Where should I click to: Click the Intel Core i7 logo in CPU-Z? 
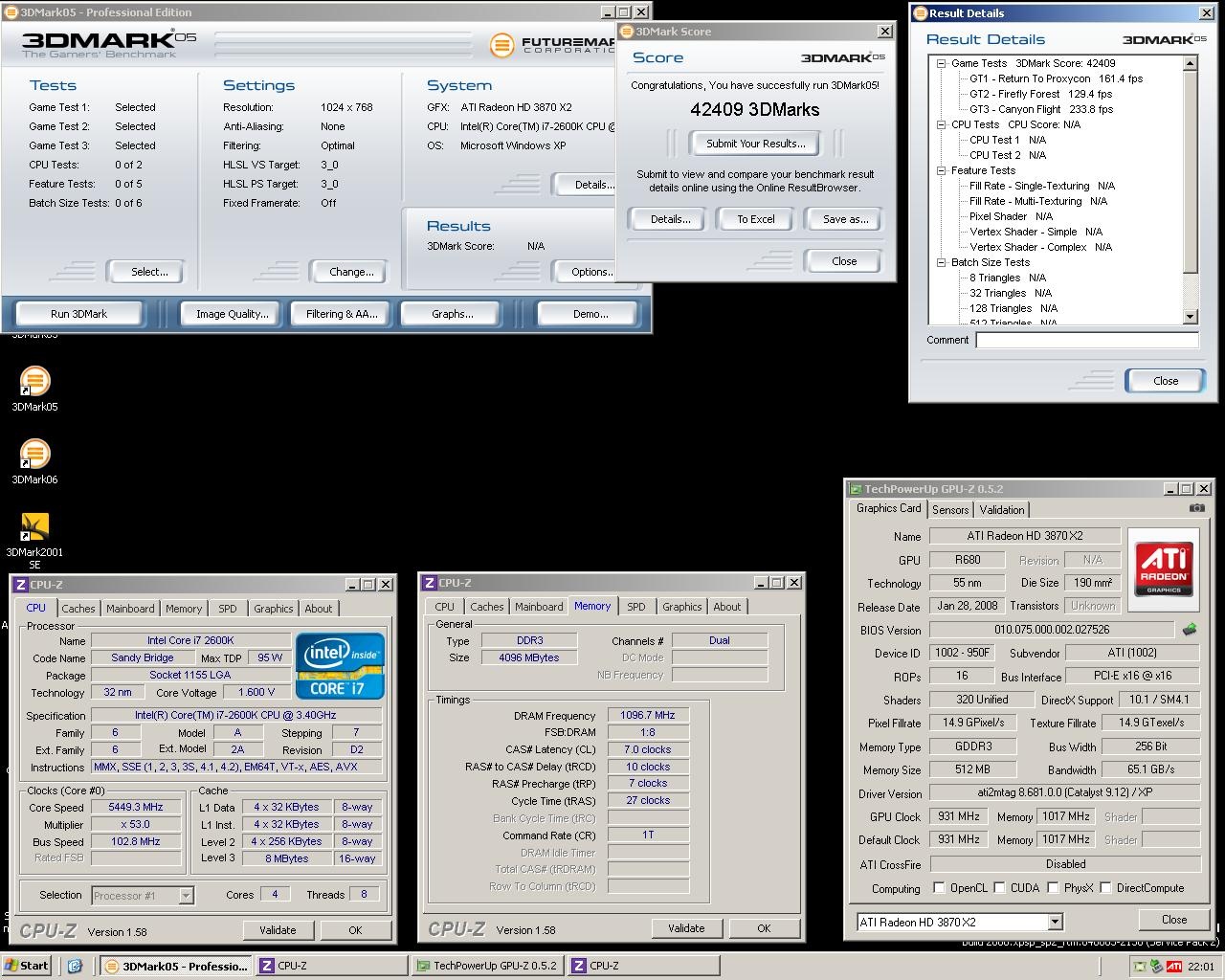[340, 665]
